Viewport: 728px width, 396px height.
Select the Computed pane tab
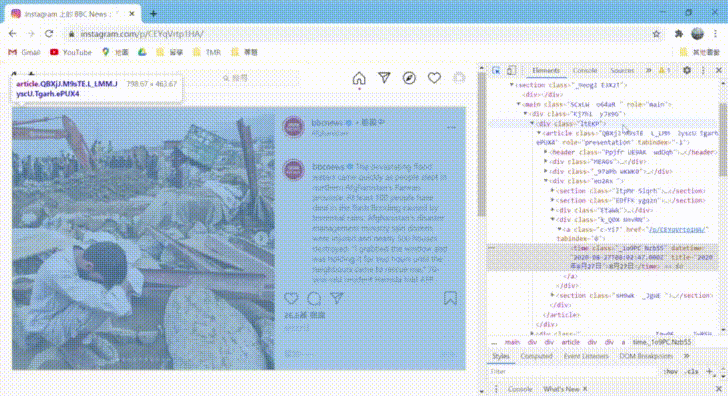point(536,356)
